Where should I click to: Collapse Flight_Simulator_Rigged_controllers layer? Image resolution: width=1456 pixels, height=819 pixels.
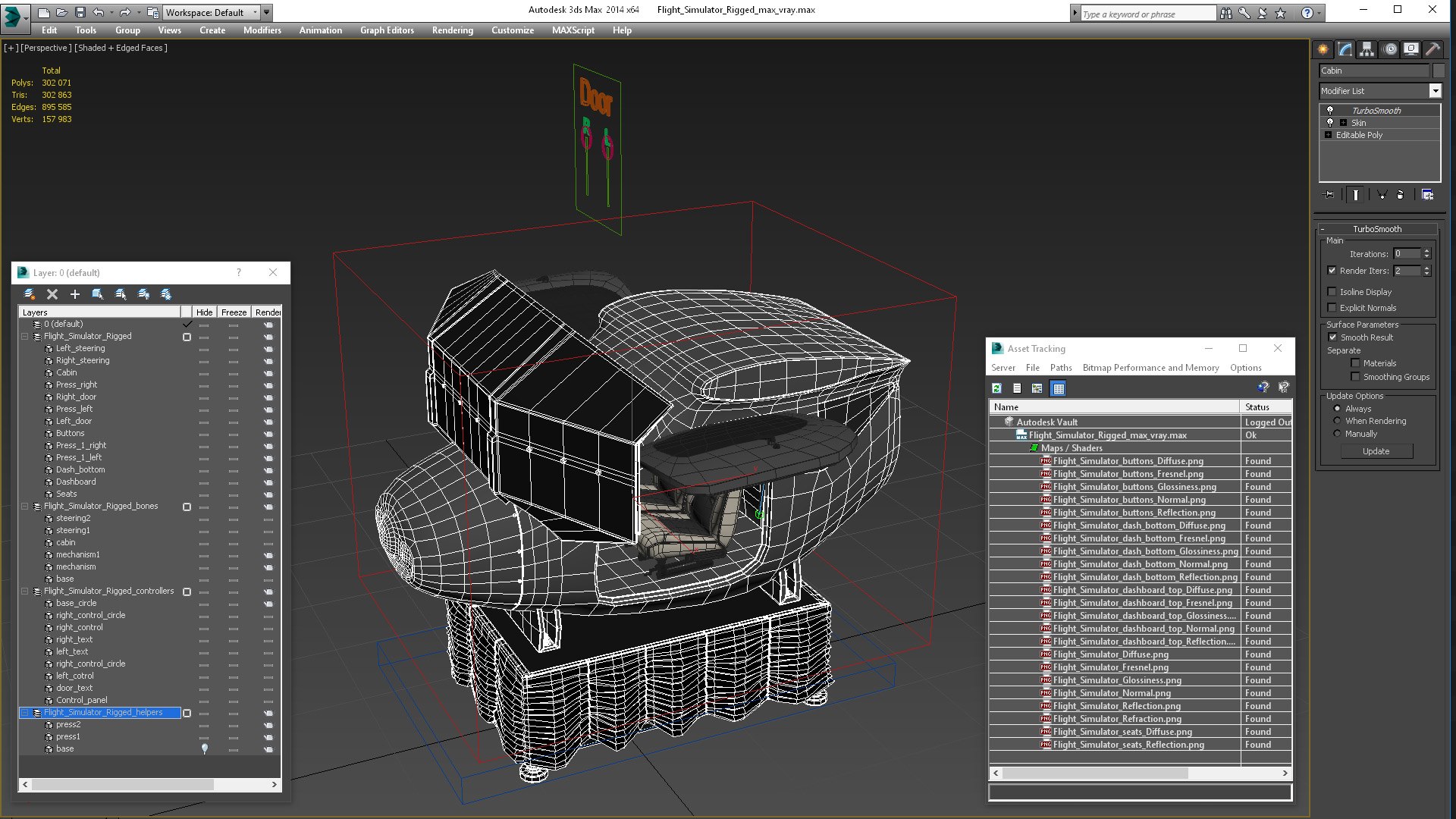(24, 591)
